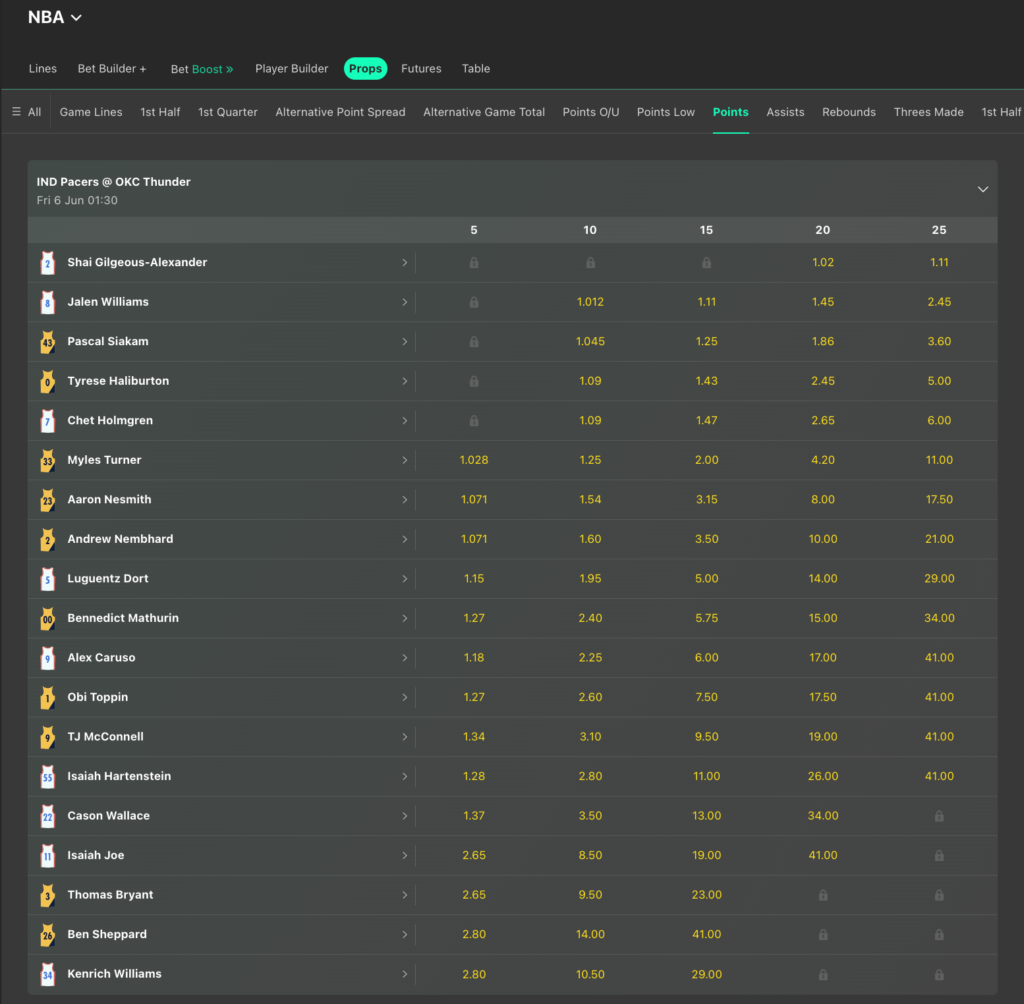Click Jalen Williams' jersey icon
The width and height of the screenshot is (1024, 1004).
[47, 302]
